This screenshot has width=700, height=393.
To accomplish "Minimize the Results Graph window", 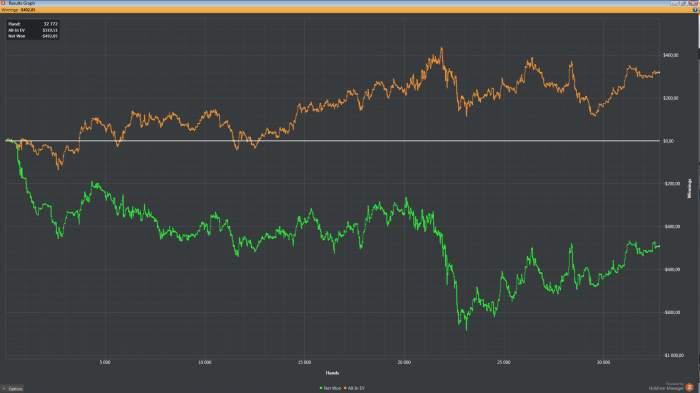I will coord(674,3).
